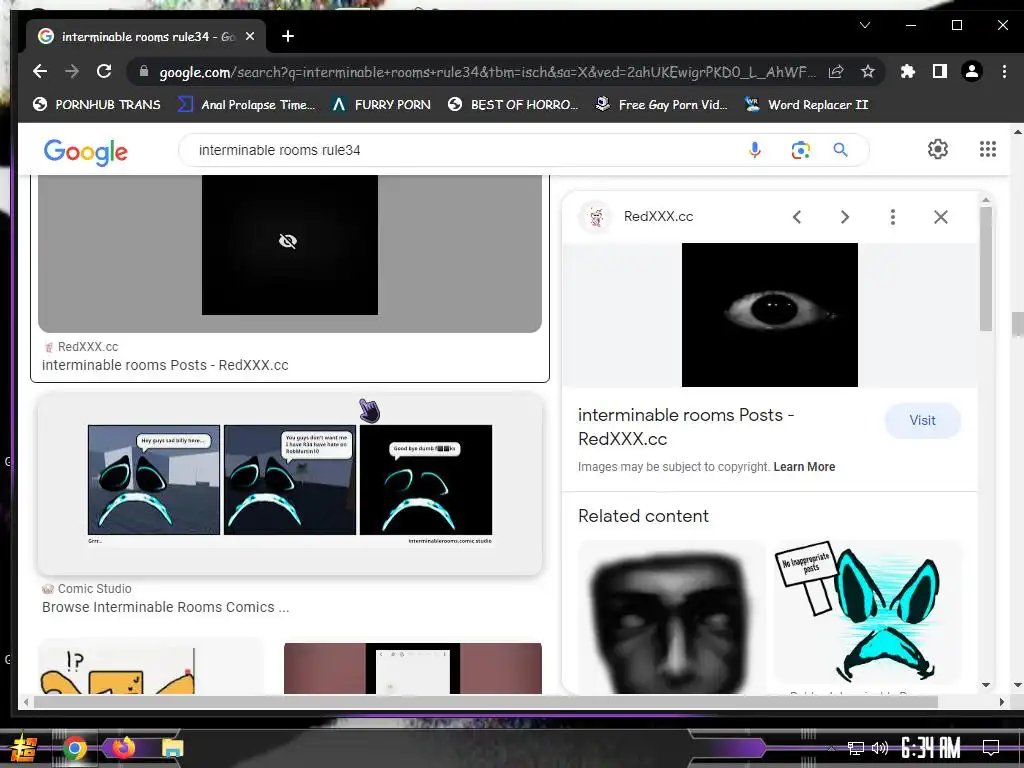Share this page from address bar

tap(836, 72)
